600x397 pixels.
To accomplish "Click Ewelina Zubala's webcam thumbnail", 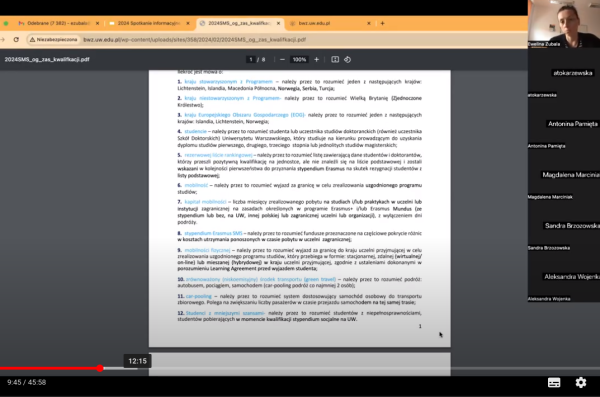I will click(x=564, y=24).
